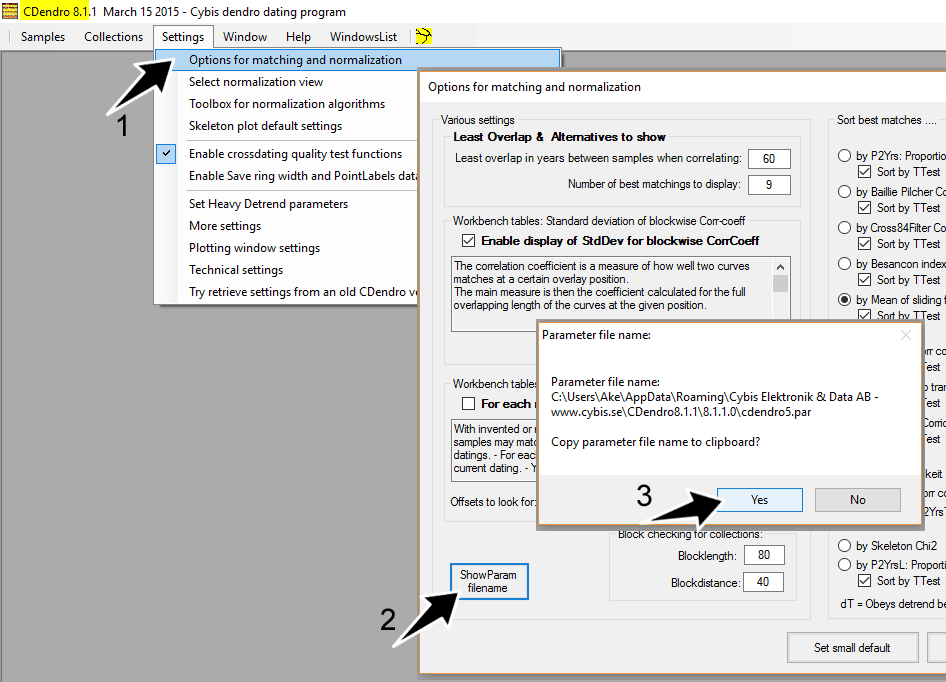Open Plotting window settings
946x682 pixels.
286,248
